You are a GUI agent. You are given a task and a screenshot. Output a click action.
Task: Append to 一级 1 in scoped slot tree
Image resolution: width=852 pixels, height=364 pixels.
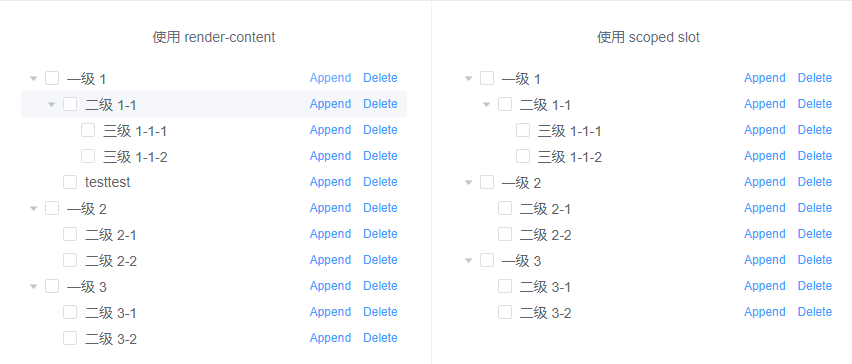coord(765,78)
